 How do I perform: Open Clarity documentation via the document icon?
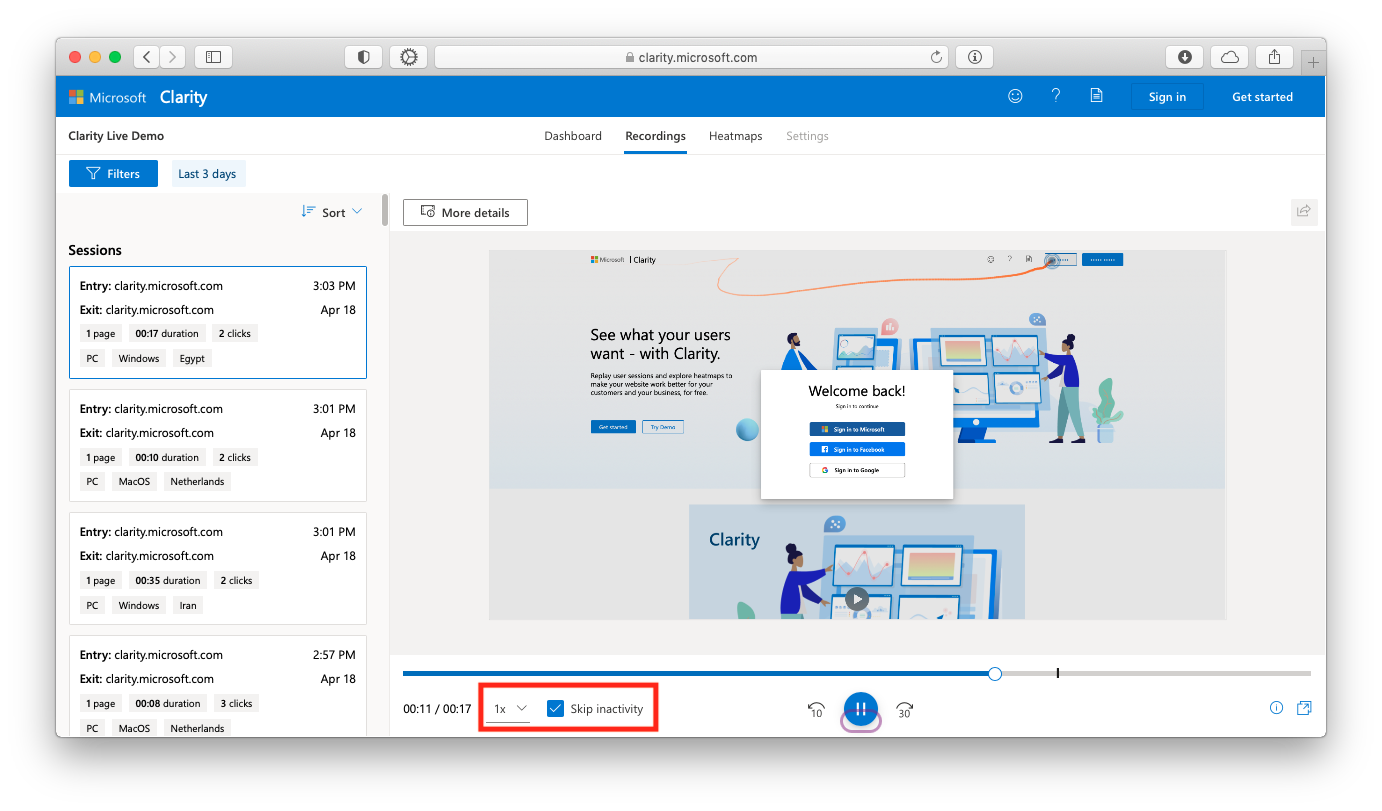1095,95
